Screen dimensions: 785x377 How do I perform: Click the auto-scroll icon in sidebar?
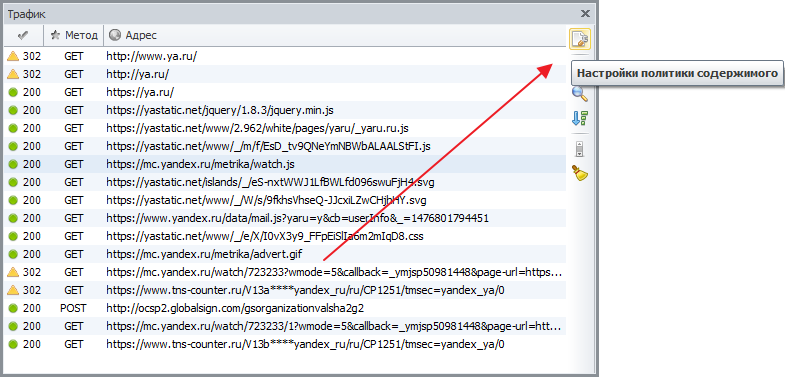point(580,149)
